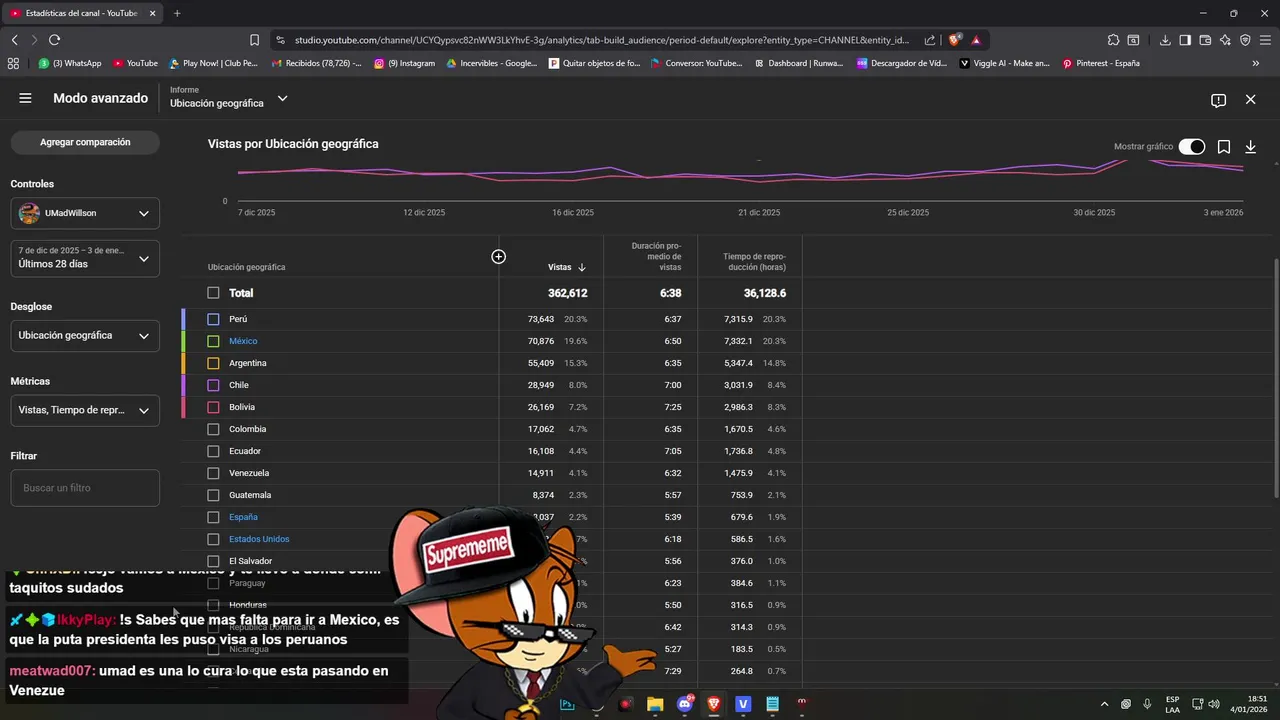Uncheck the México row checkbox
Viewport: 1280px width, 720px height.
[x=213, y=341]
